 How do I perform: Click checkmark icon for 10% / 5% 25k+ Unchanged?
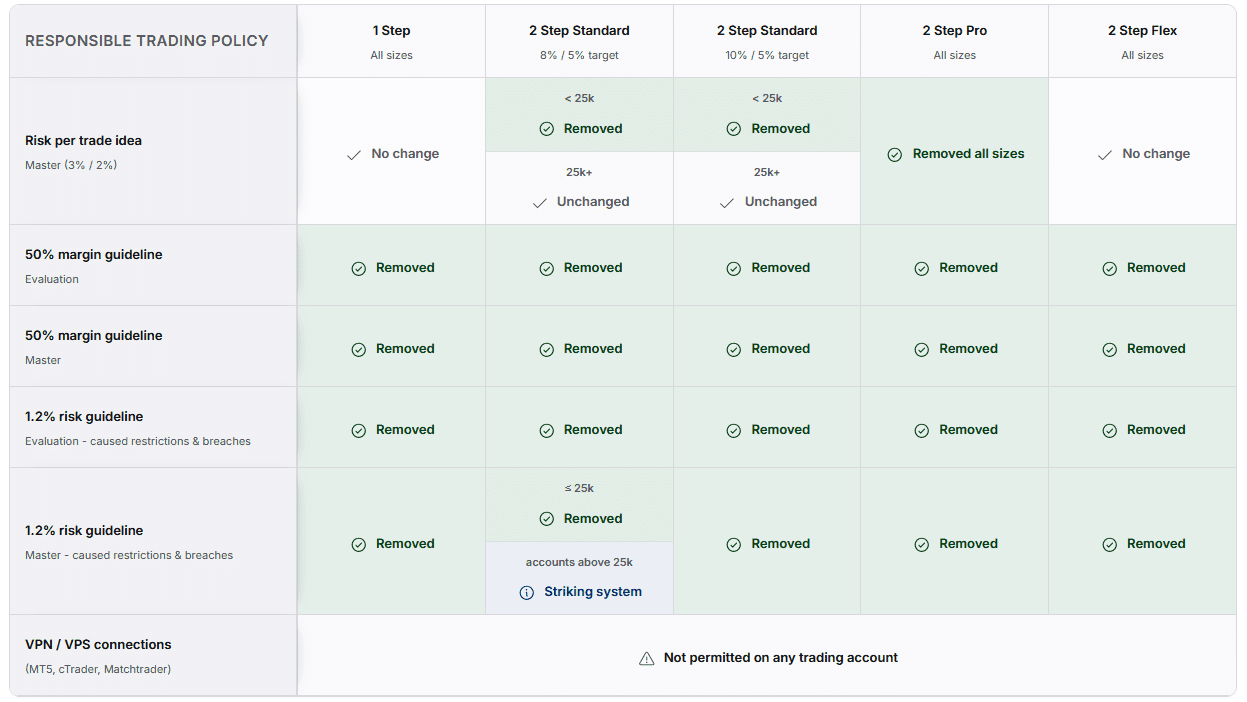727,203
